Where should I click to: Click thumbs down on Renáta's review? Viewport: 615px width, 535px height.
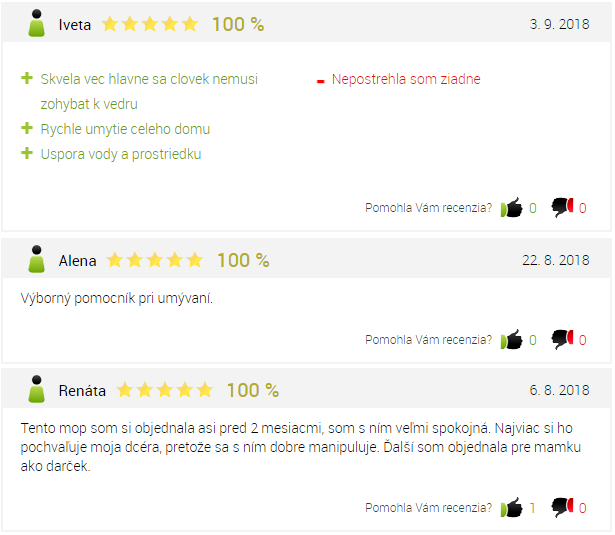pyautogui.click(x=562, y=508)
